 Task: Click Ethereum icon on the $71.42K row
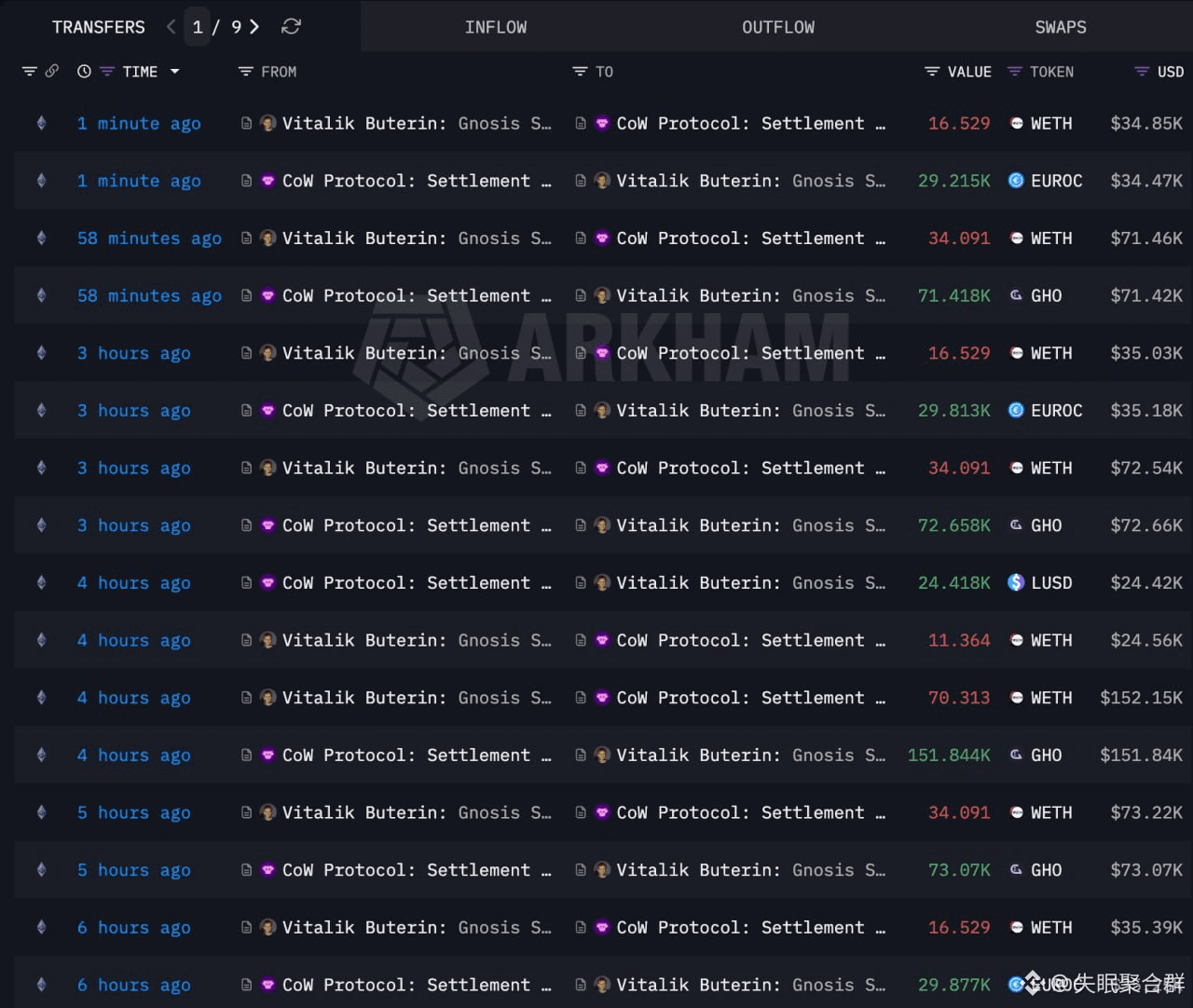point(41,295)
